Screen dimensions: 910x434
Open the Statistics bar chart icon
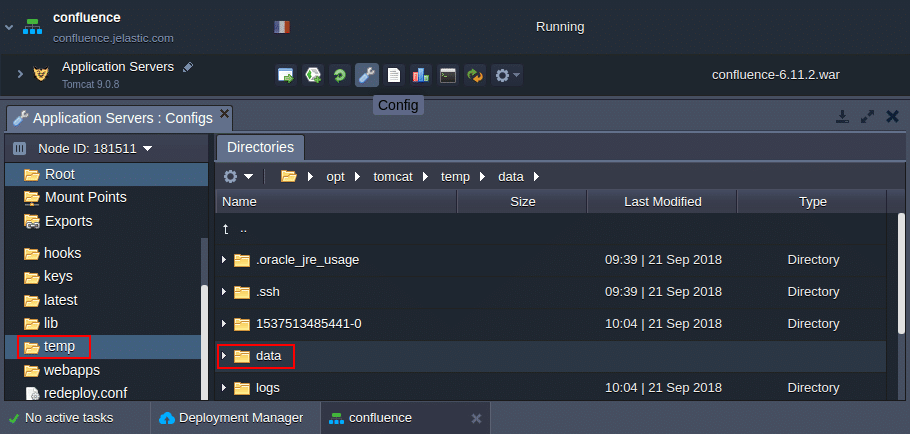421,75
